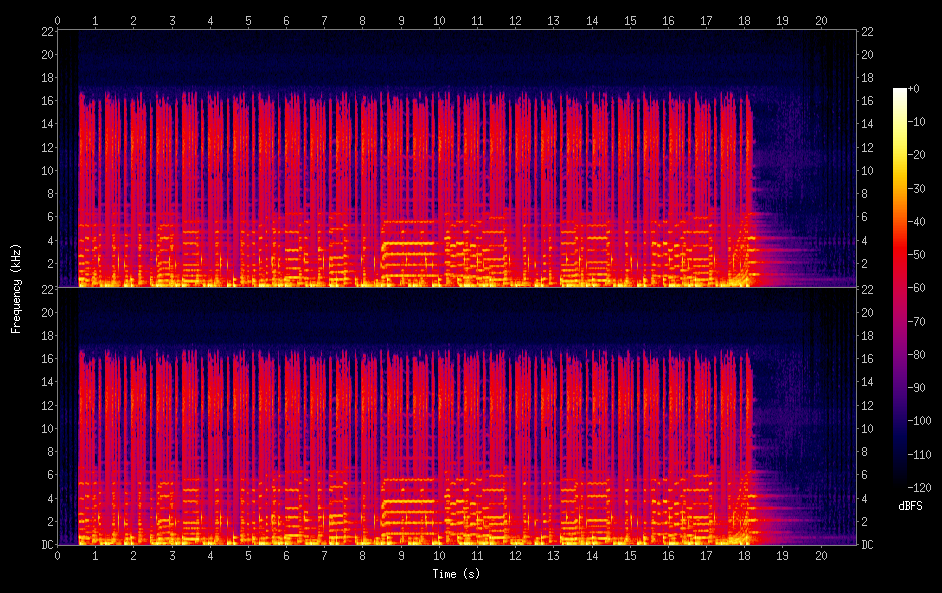Click the 5 second tick on top axis

(x=248, y=19)
